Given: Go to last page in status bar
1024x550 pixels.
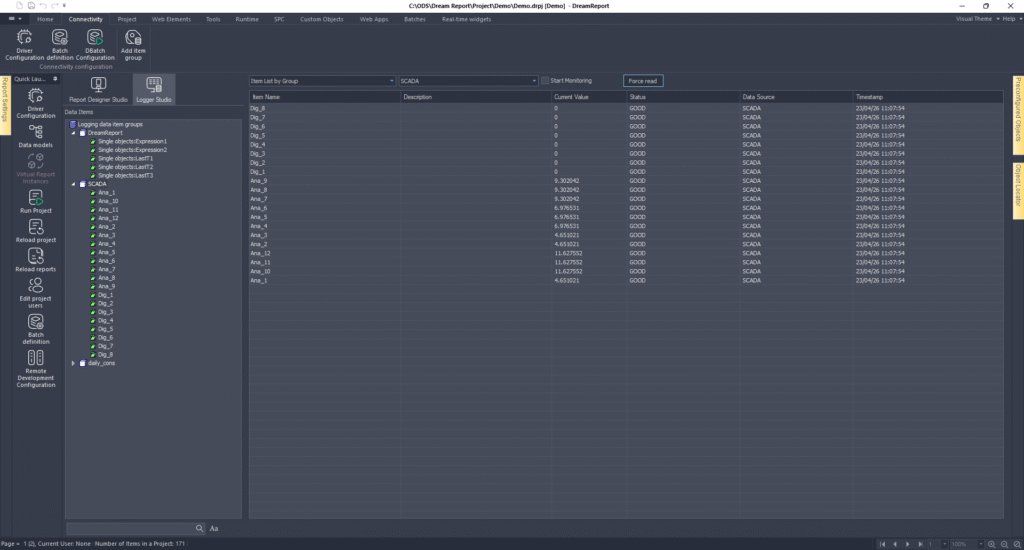Looking at the screenshot, I should point(920,544).
